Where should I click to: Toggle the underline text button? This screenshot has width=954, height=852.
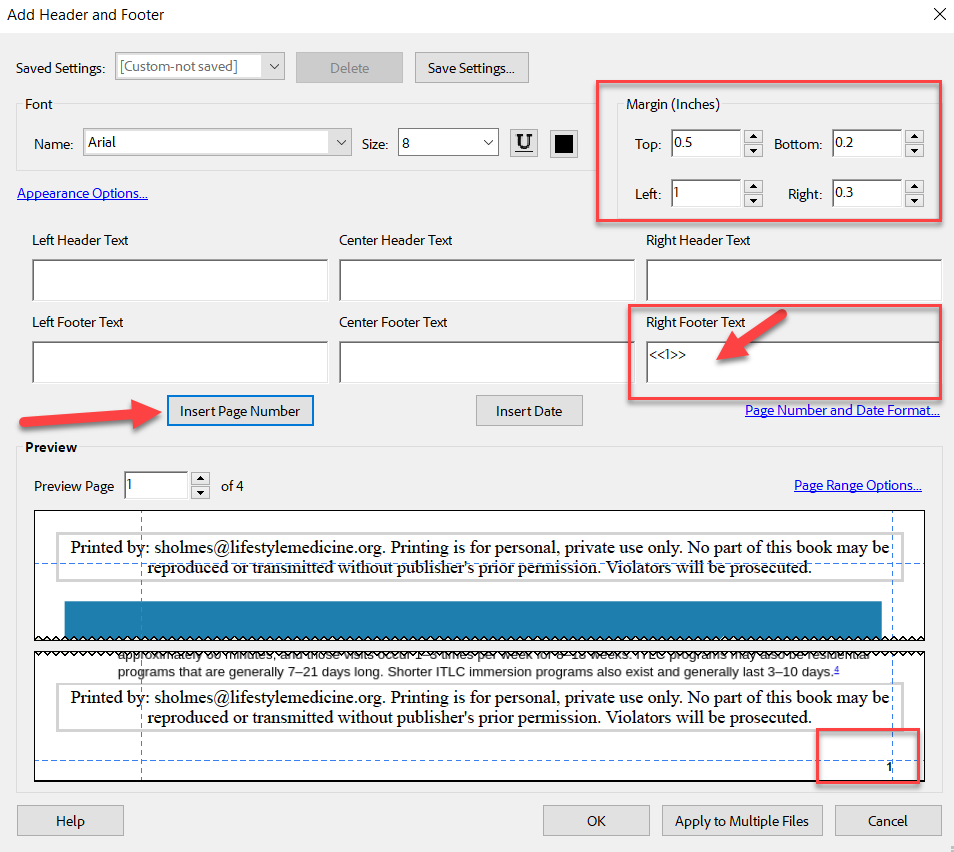[523, 143]
